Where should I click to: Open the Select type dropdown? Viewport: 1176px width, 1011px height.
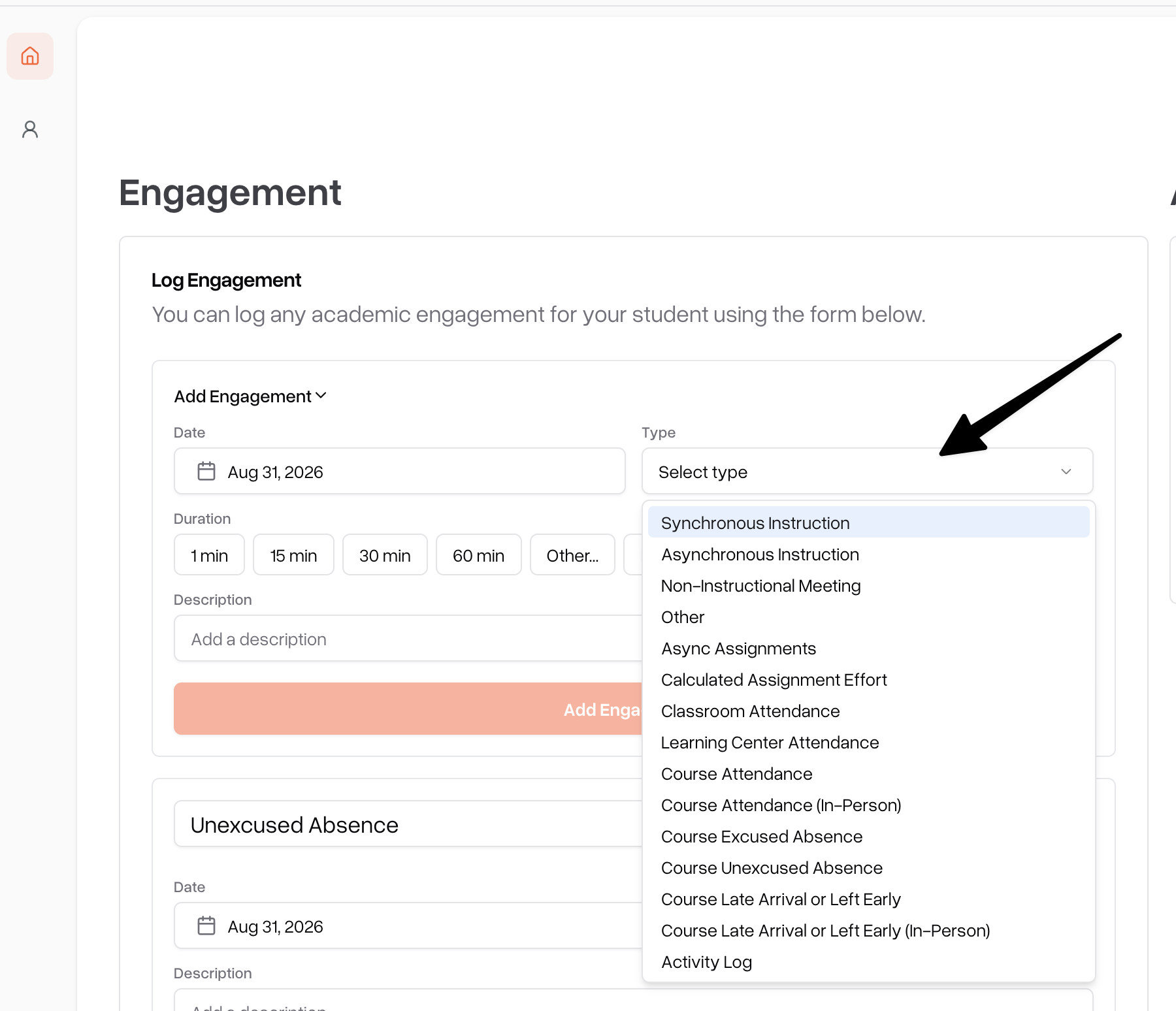point(867,471)
